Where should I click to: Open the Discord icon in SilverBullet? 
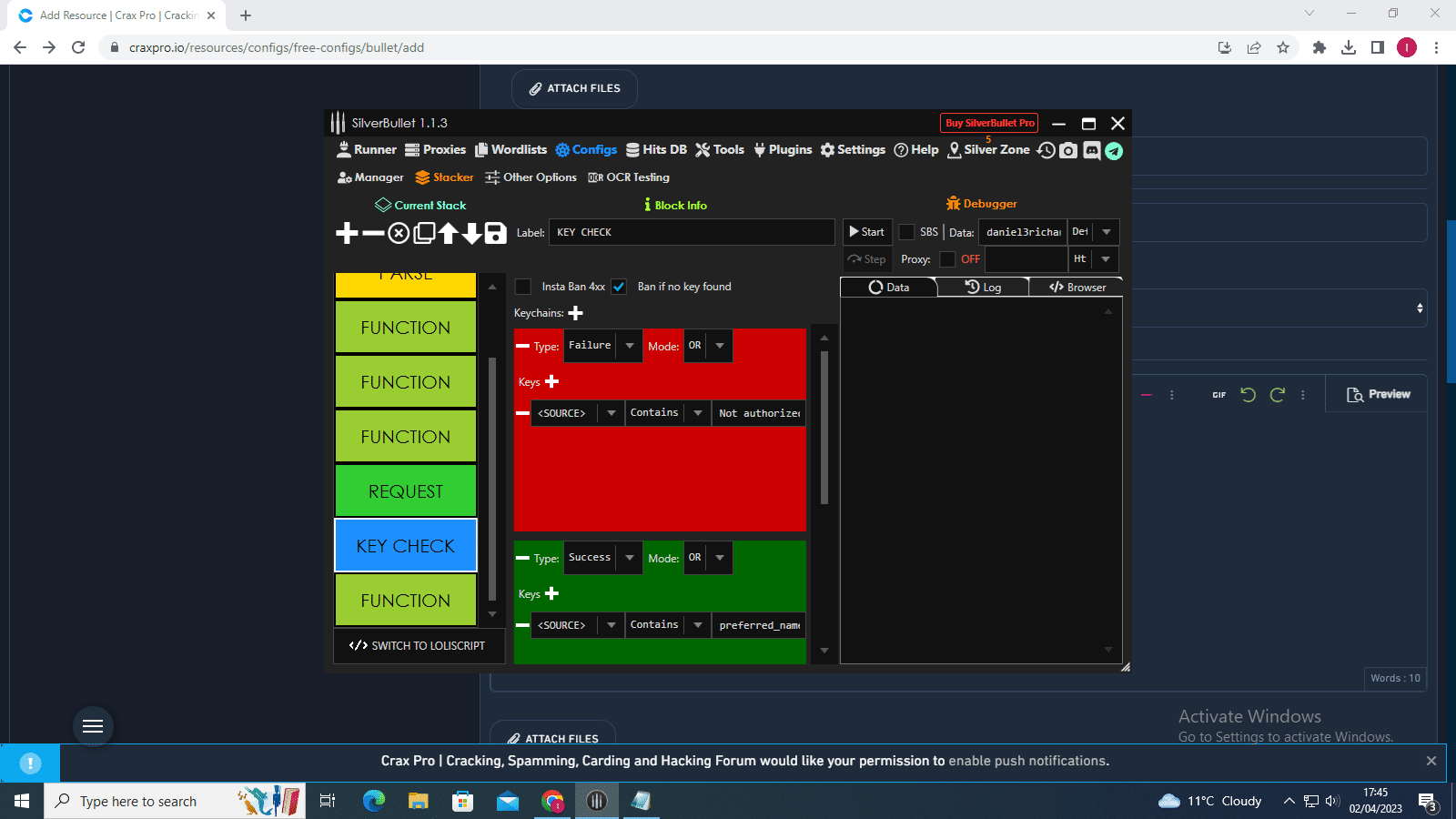[1091, 150]
